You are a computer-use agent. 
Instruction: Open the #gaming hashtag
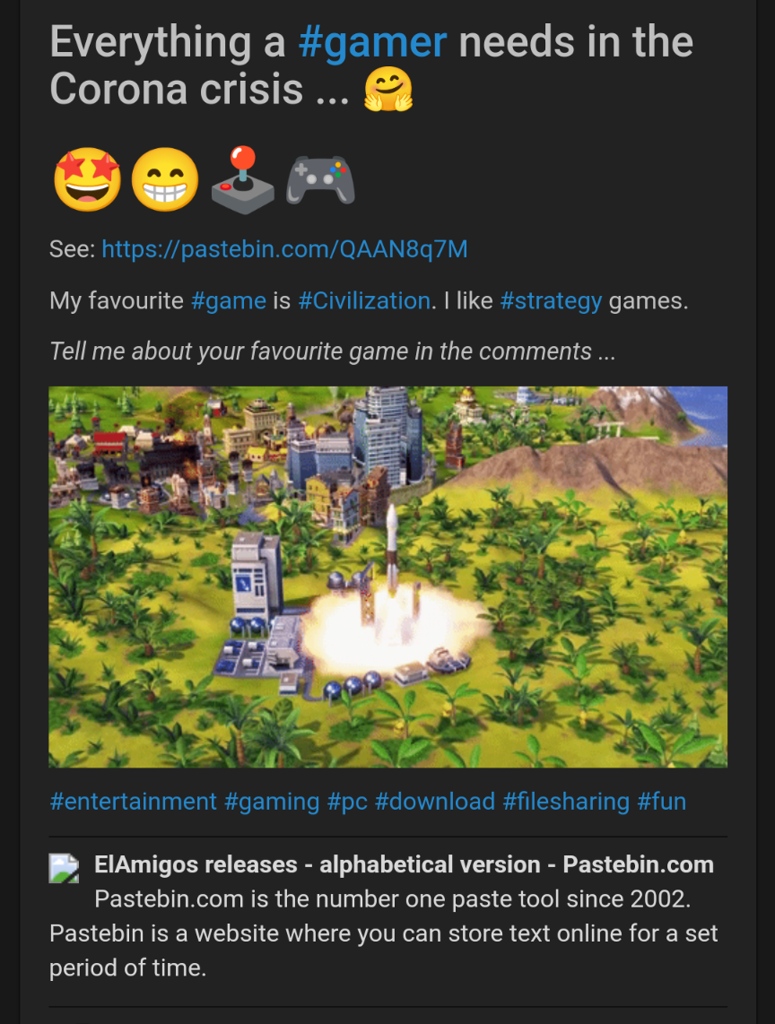[x=272, y=801]
